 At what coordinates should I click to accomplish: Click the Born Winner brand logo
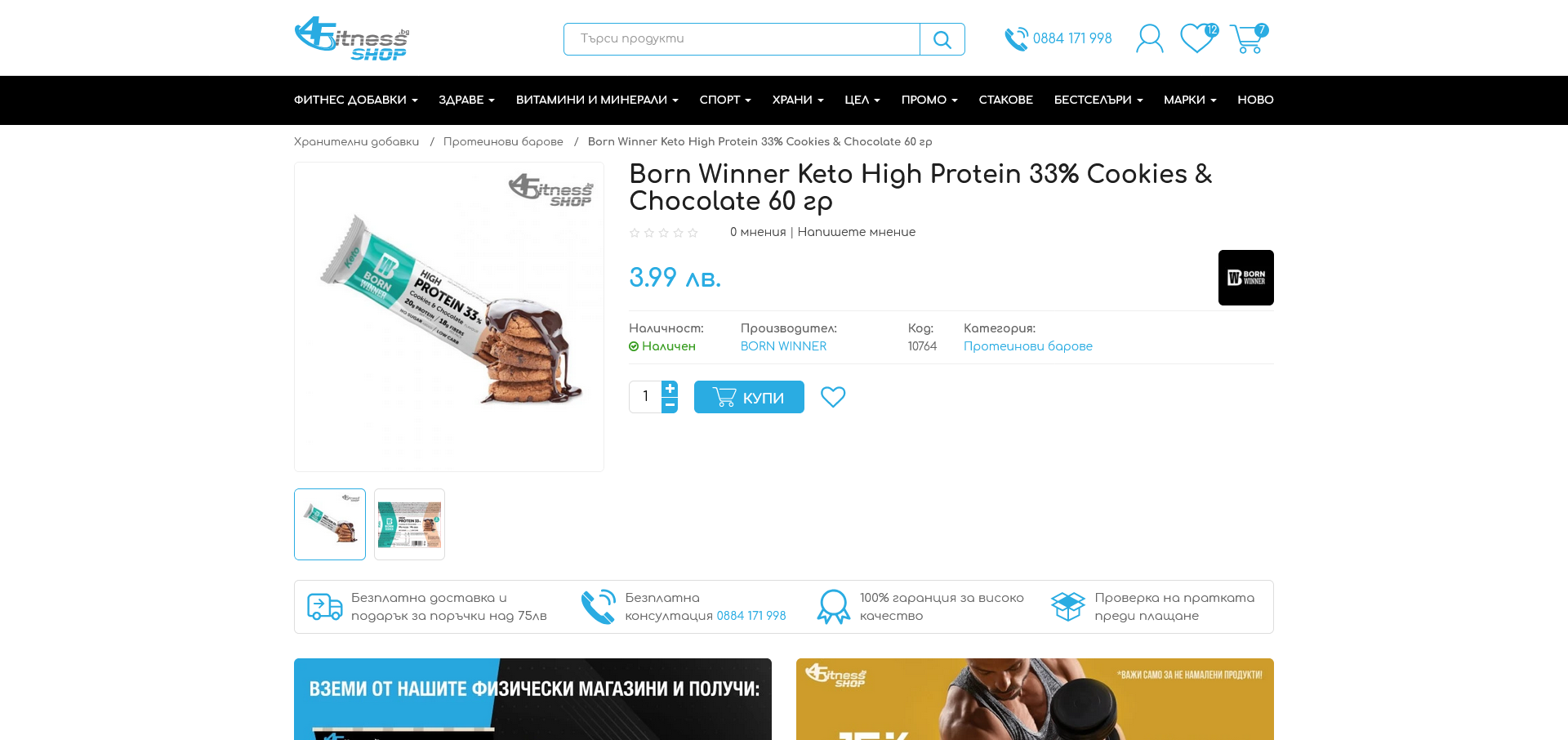1245,278
